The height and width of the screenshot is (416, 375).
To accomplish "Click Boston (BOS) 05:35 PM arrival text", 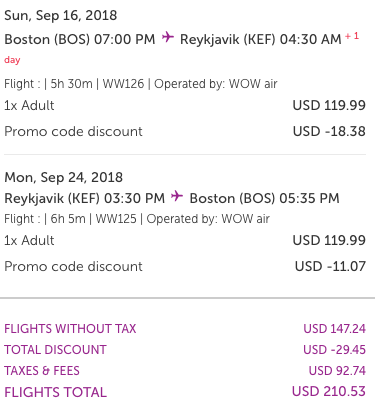I will [x=264, y=198].
